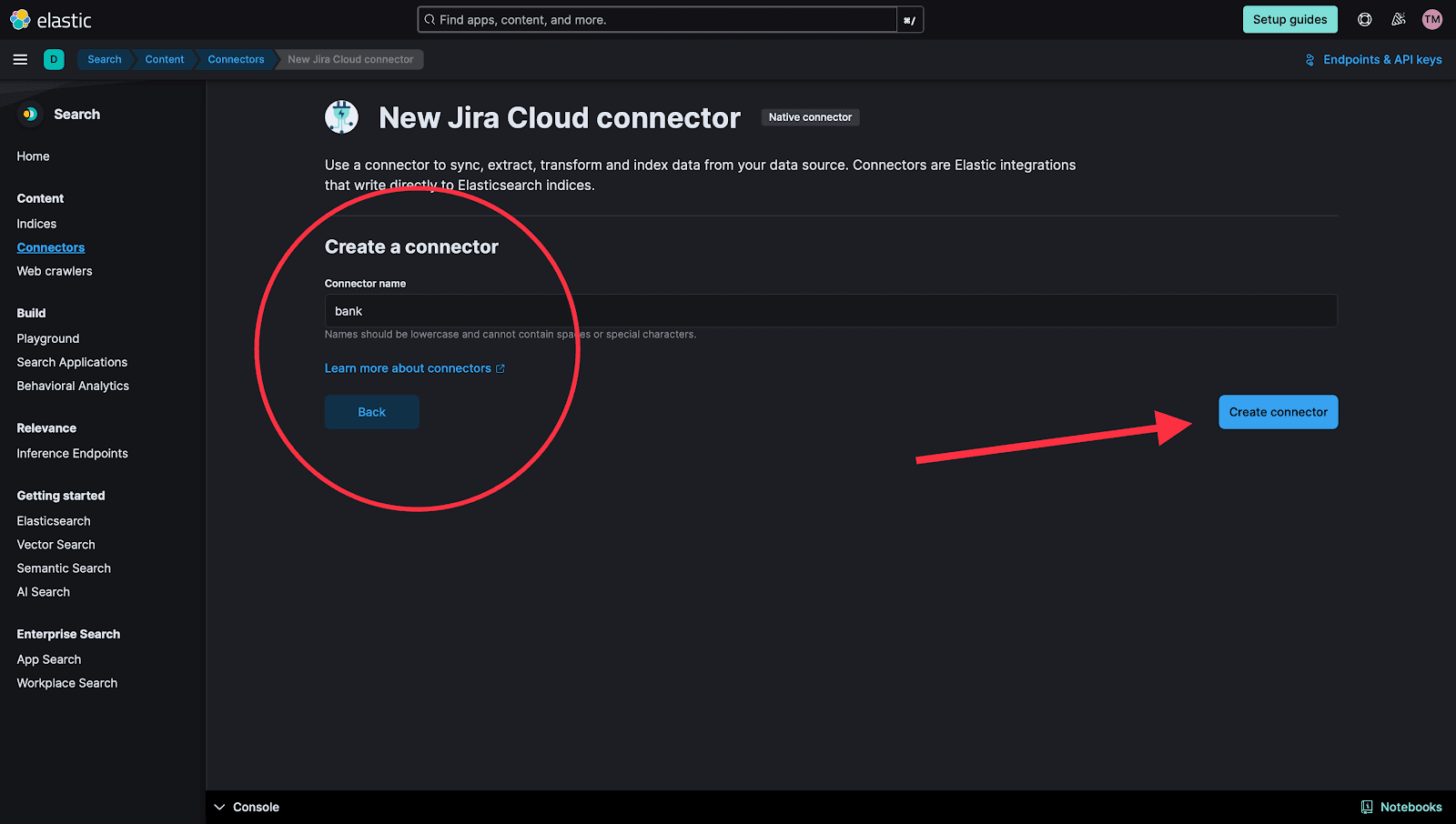Open the hamburger navigation menu
1456x824 pixels.
[x=20, y=59]
